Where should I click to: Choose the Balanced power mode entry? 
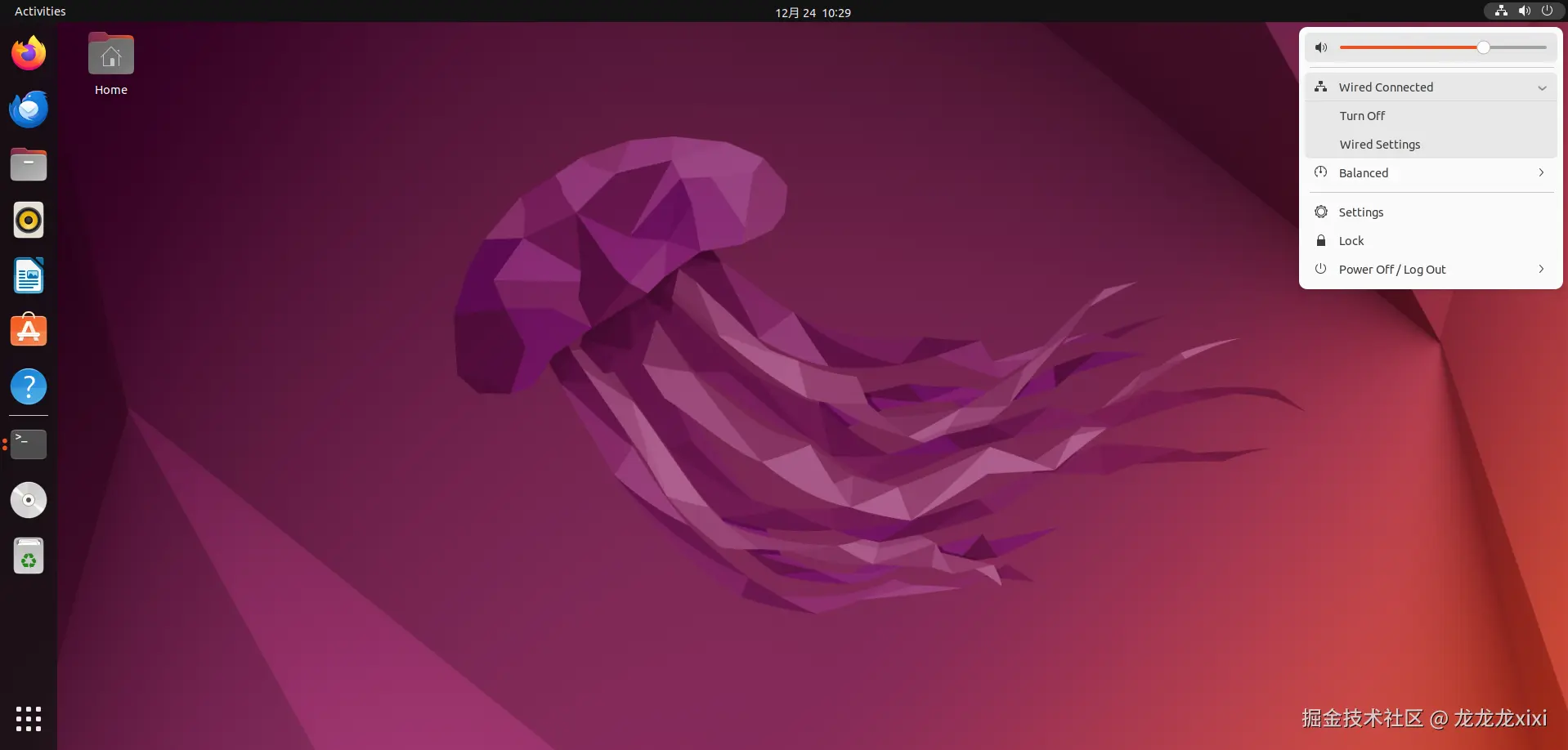coord(1431,172)
